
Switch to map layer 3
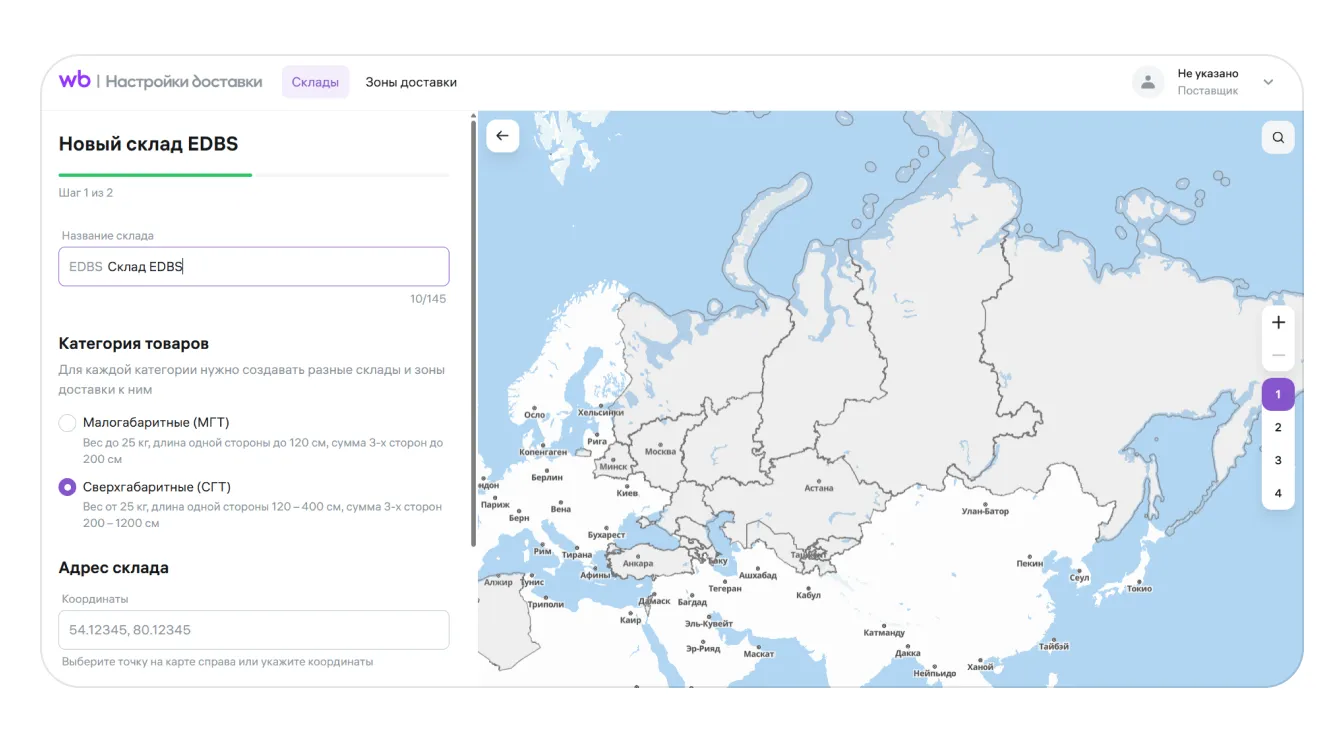pos(1278,461)
